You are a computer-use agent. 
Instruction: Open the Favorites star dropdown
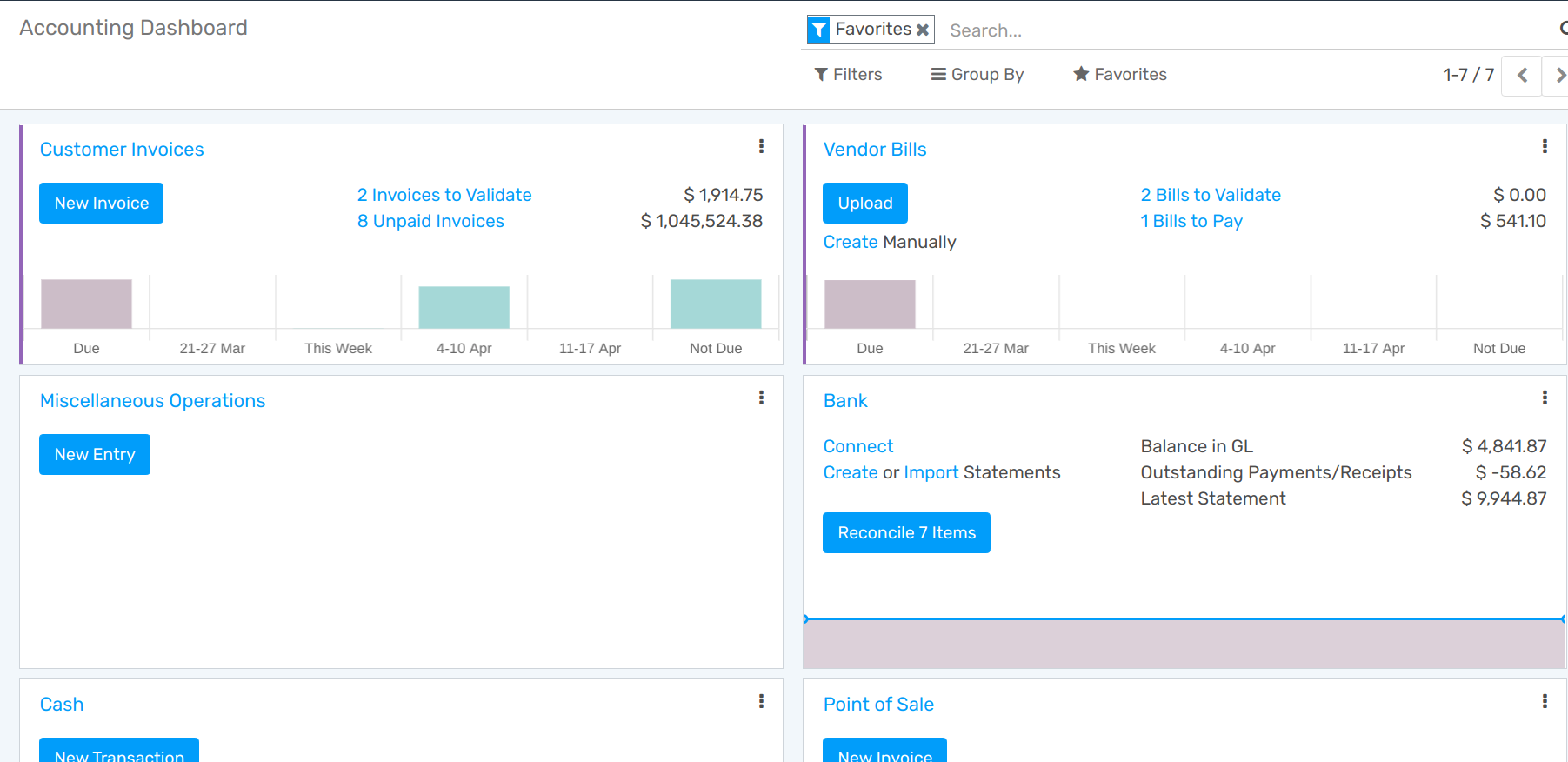point(1120,75)
